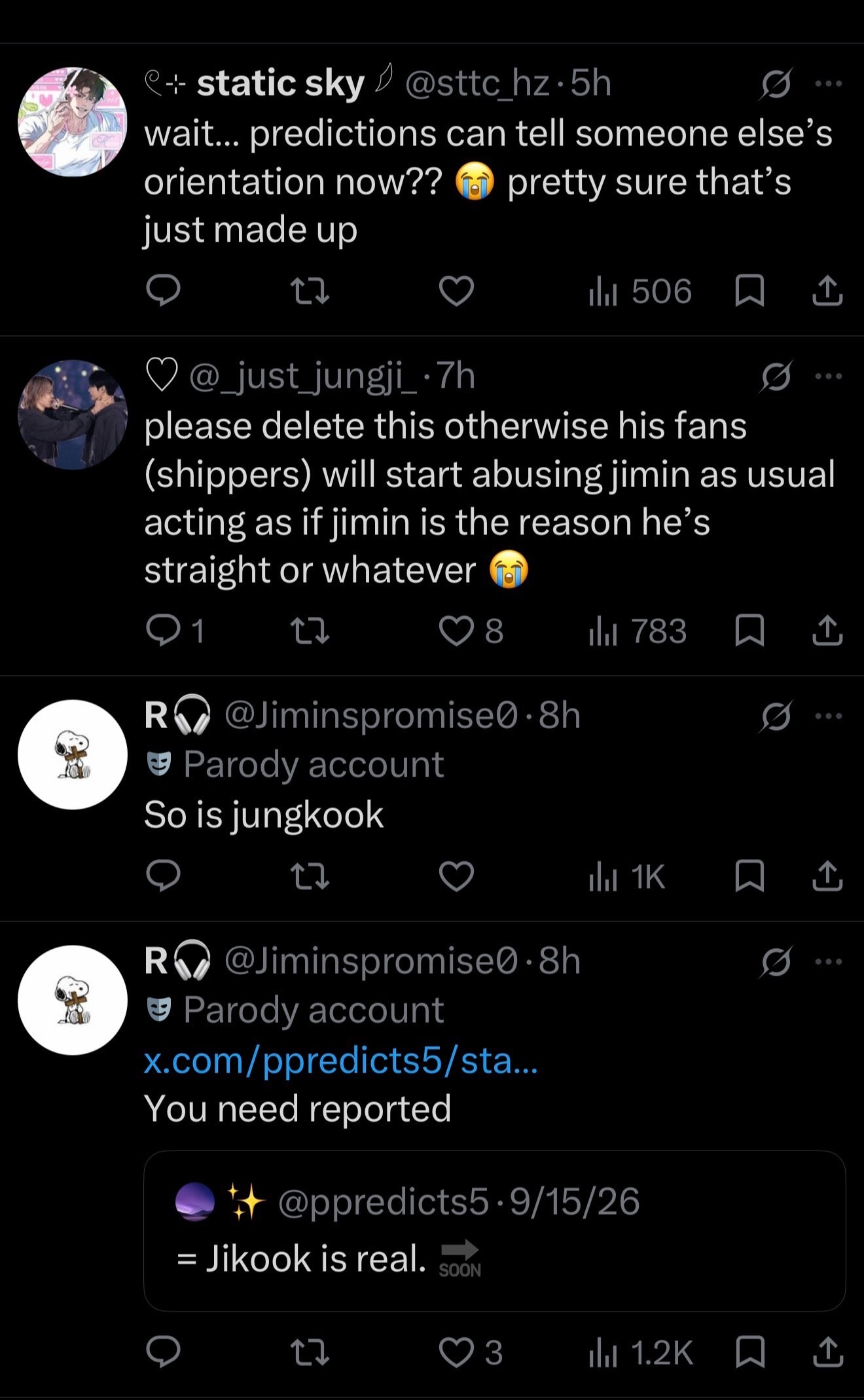The height and width of the screenshot is (1400, 864).
Task: Open quoted tweet 'Jikook is real.'
Action: pyautogui.click(x=494, y=1231)
